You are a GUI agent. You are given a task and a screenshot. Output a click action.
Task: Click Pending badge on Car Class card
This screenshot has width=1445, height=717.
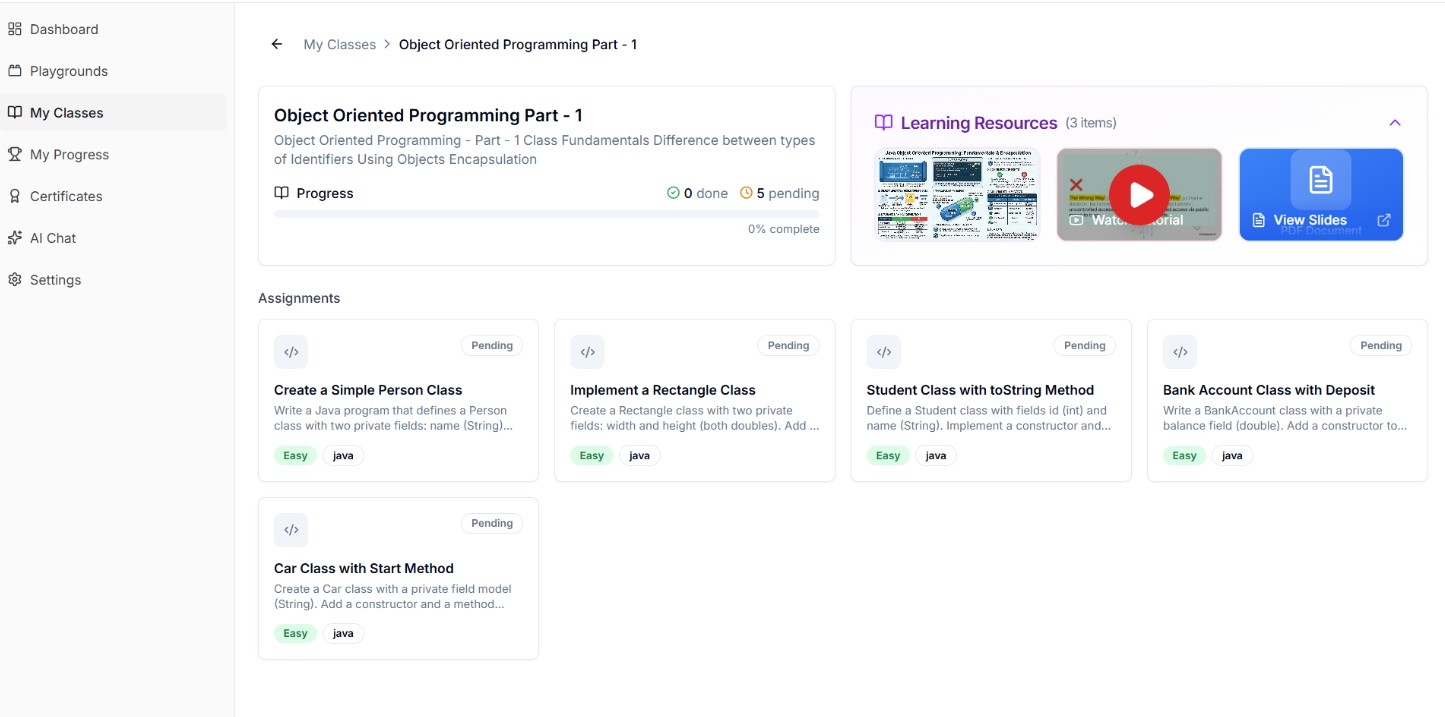coord(492,523)
